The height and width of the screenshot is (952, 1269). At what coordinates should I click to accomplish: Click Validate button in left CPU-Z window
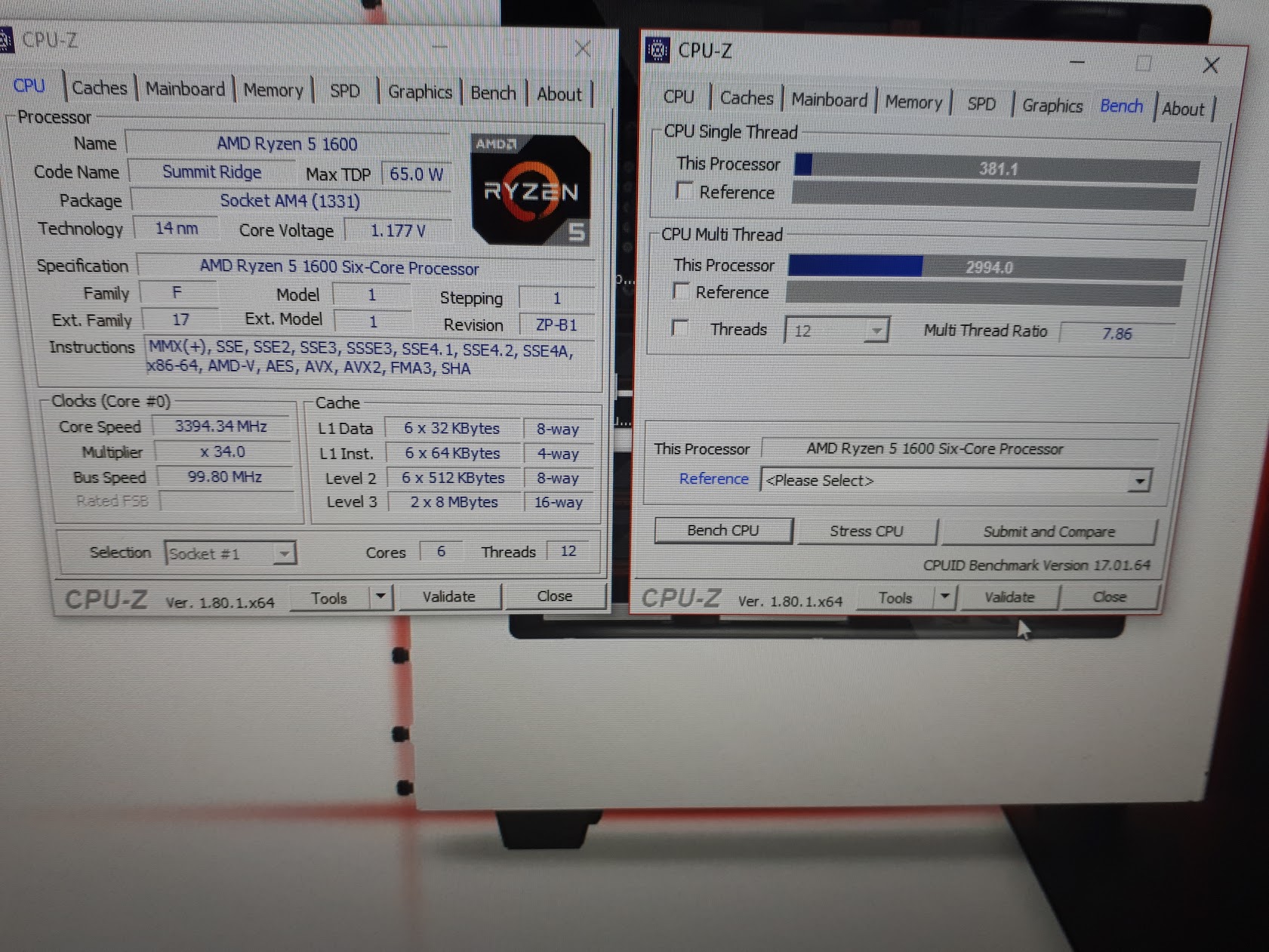(449, 596)
